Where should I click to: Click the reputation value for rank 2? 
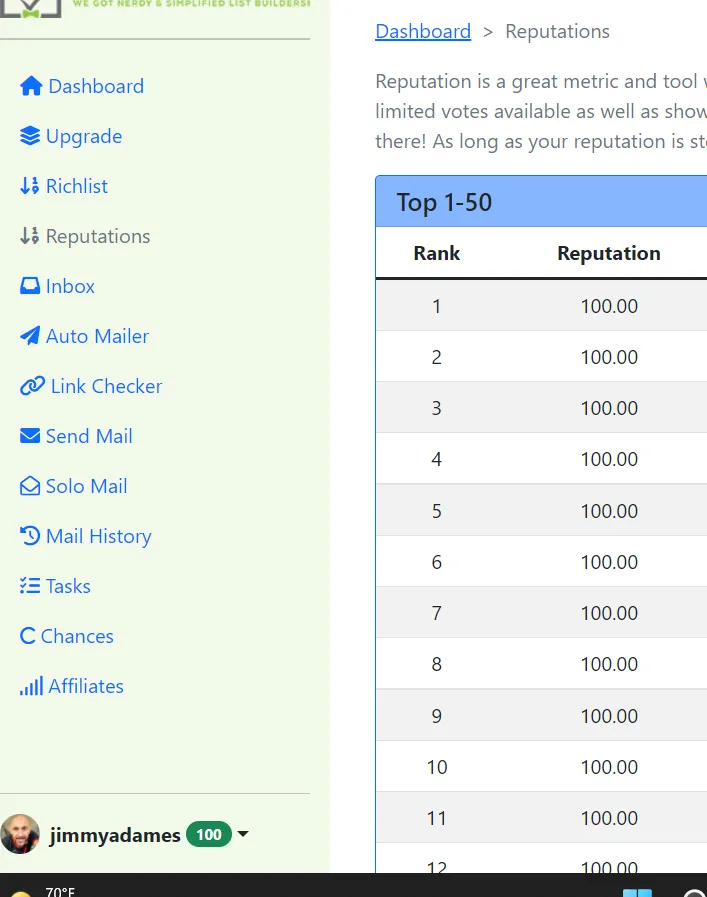click(609, 357)
